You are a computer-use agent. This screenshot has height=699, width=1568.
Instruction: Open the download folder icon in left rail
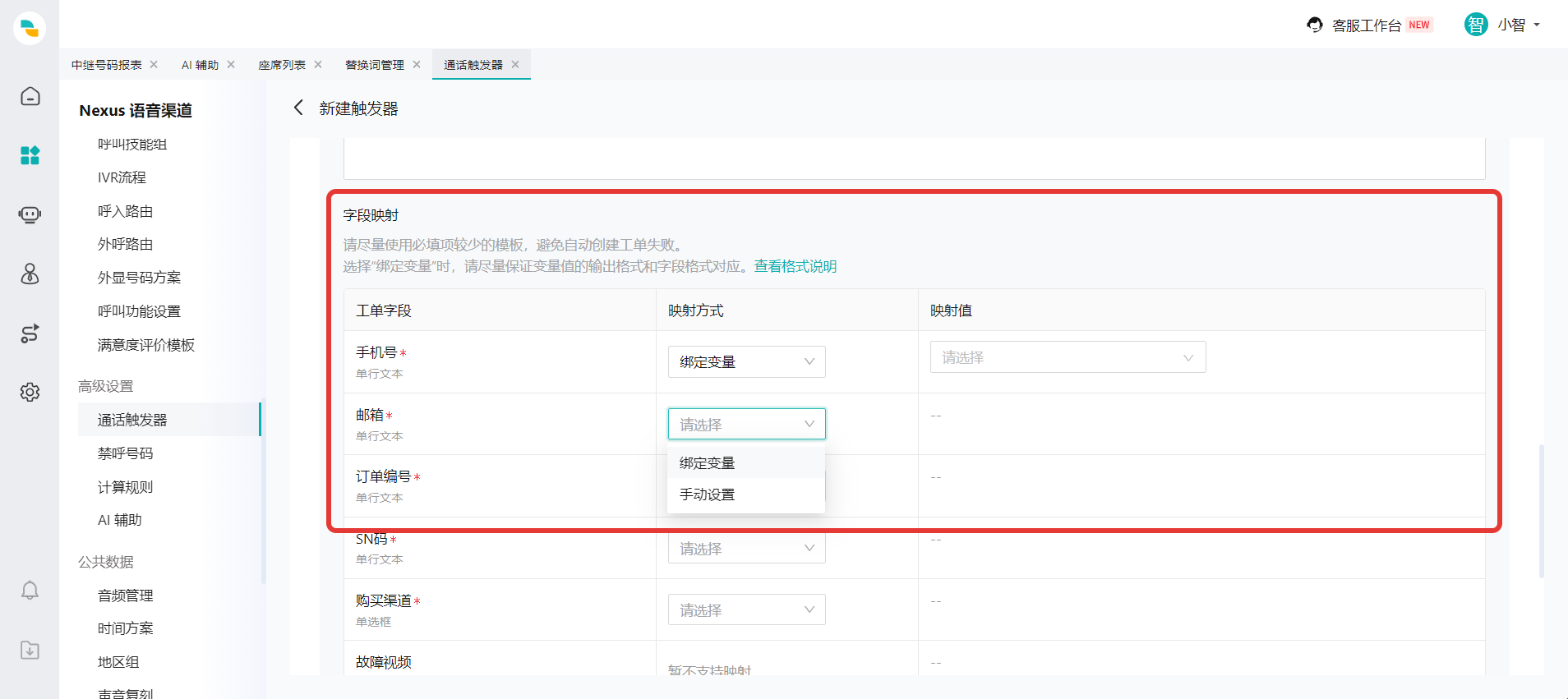(30, 650)
